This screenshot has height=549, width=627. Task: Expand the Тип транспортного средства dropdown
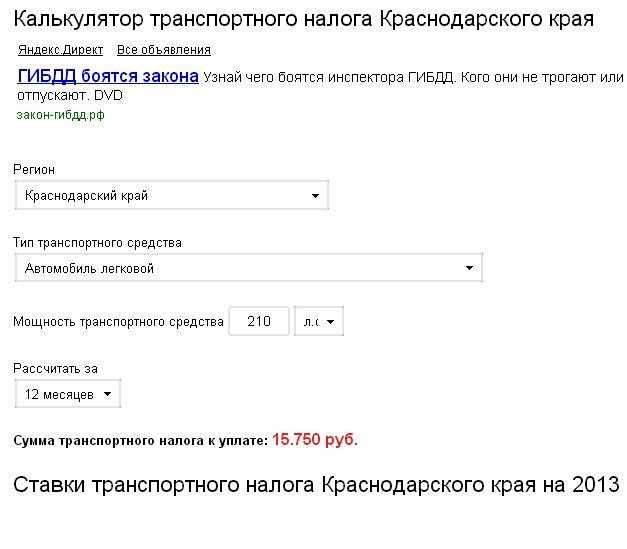[248, 268]
